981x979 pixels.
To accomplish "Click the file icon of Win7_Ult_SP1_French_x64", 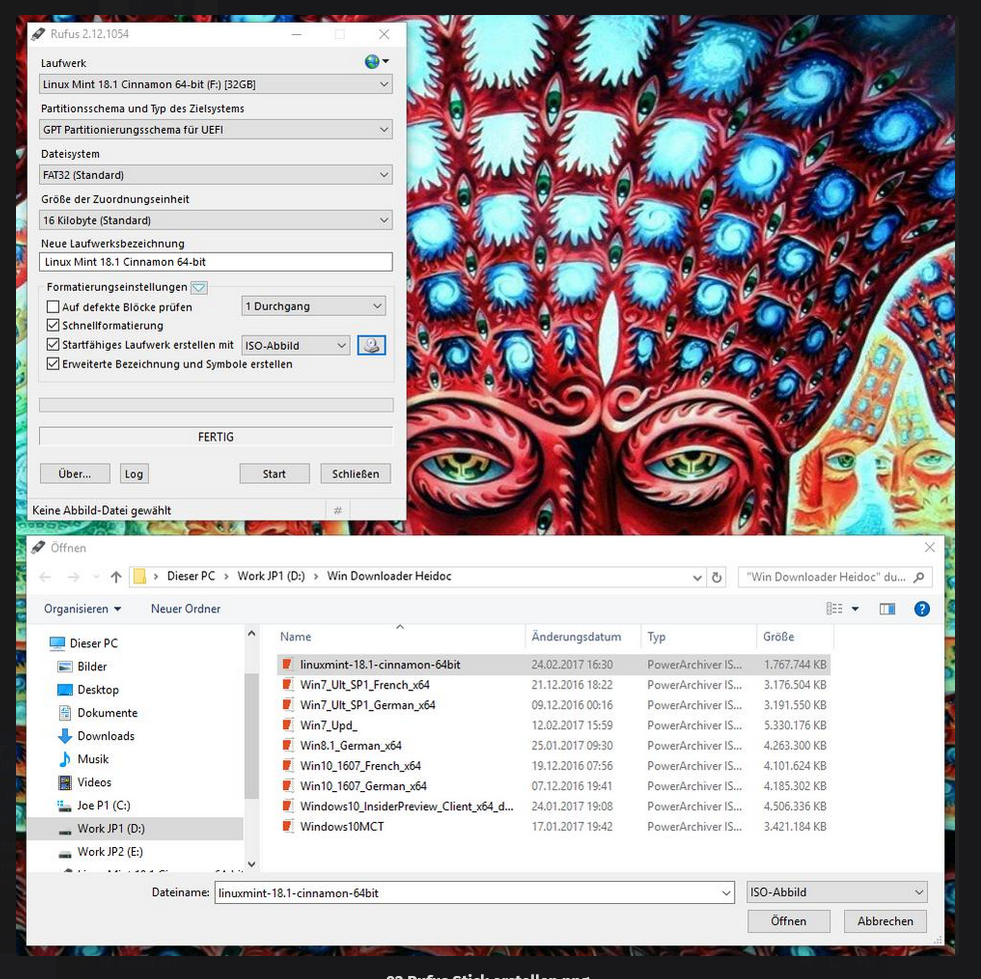I will [288, 684].
